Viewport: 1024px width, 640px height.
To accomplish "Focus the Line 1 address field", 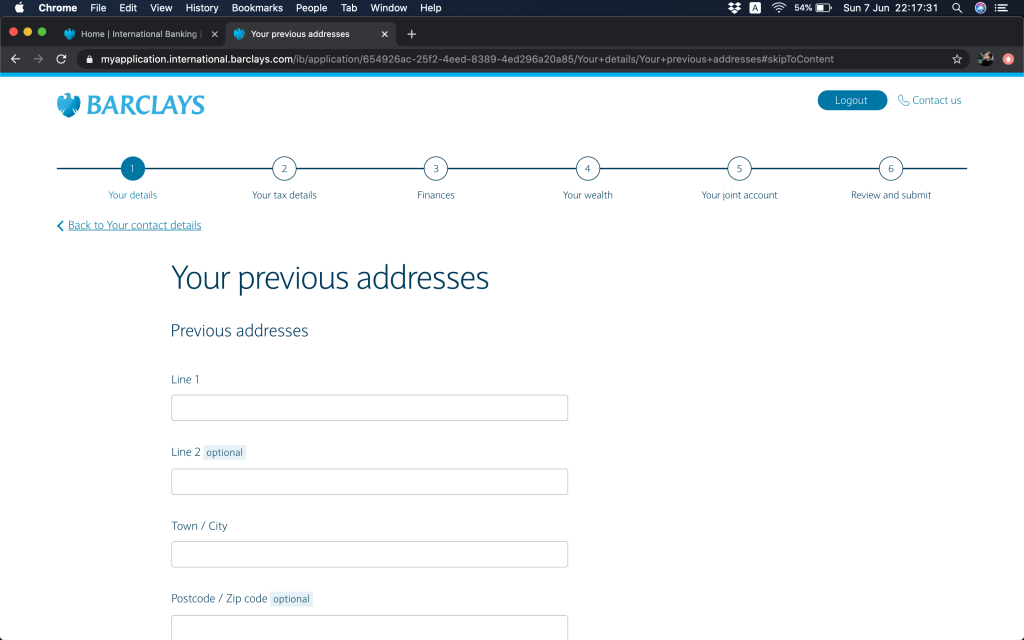I will coord(369,408).
